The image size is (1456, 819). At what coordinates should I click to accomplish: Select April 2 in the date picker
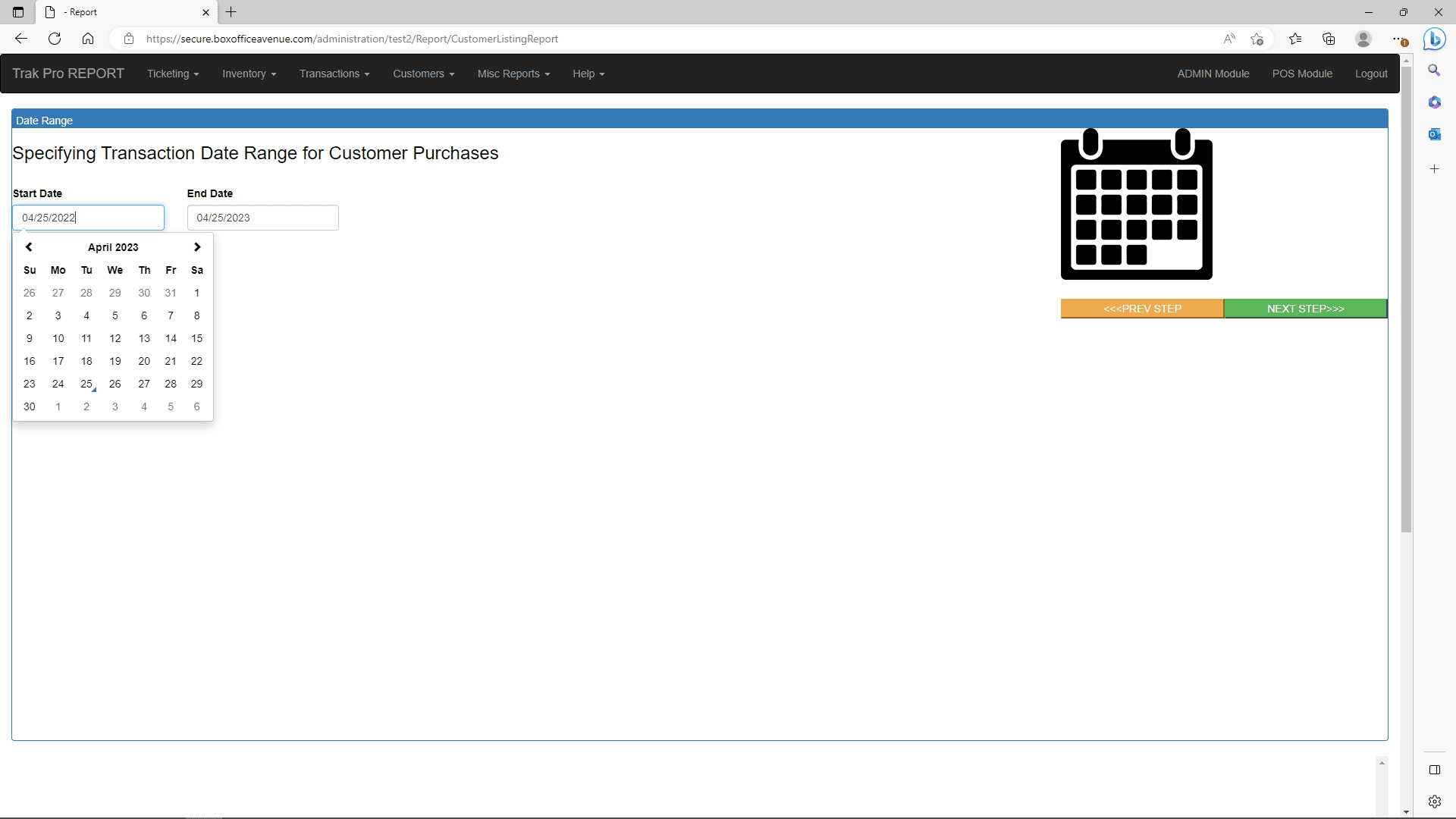click(30, 315)
